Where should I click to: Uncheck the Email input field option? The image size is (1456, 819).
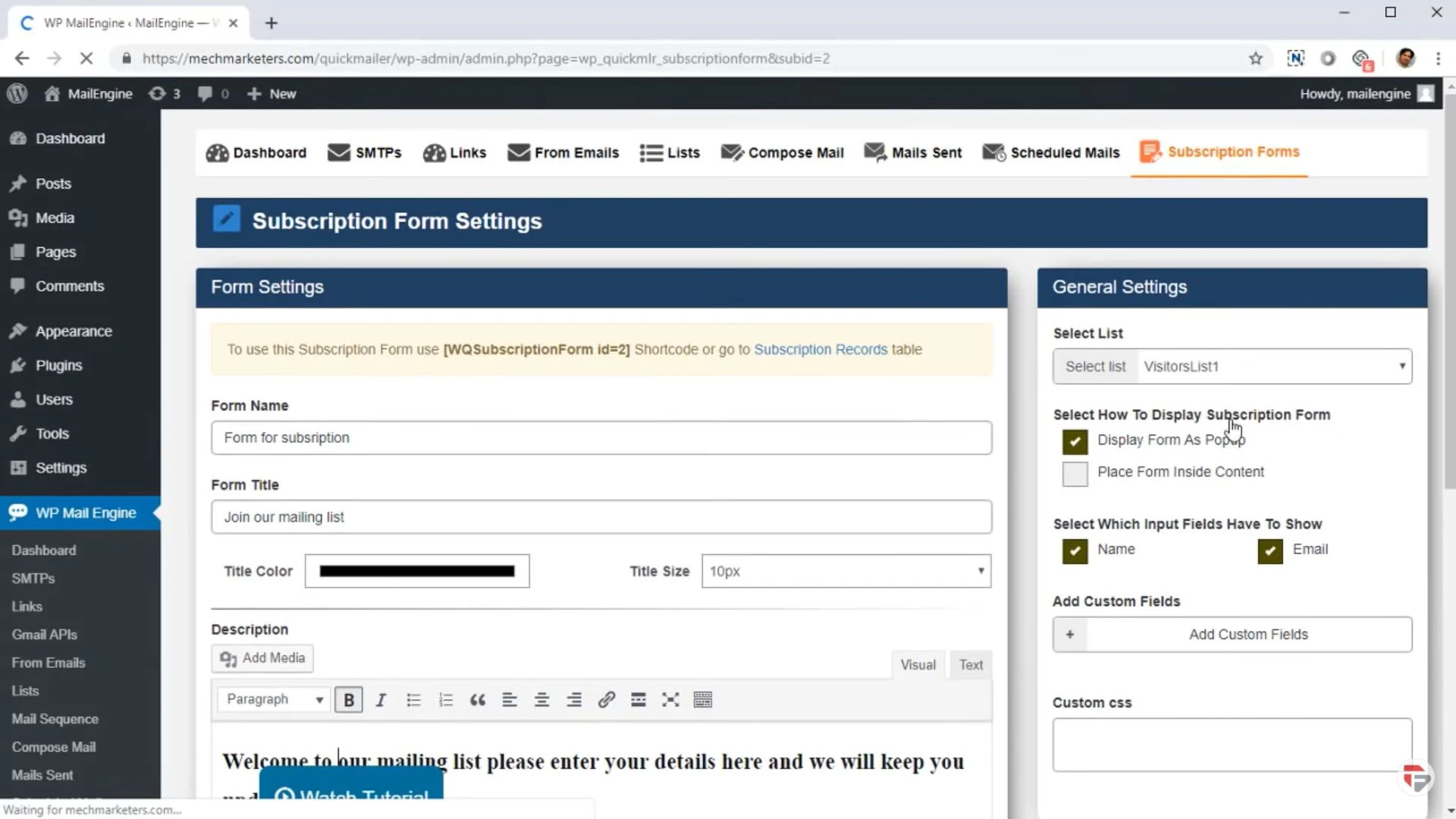[x=1268, y=551]
